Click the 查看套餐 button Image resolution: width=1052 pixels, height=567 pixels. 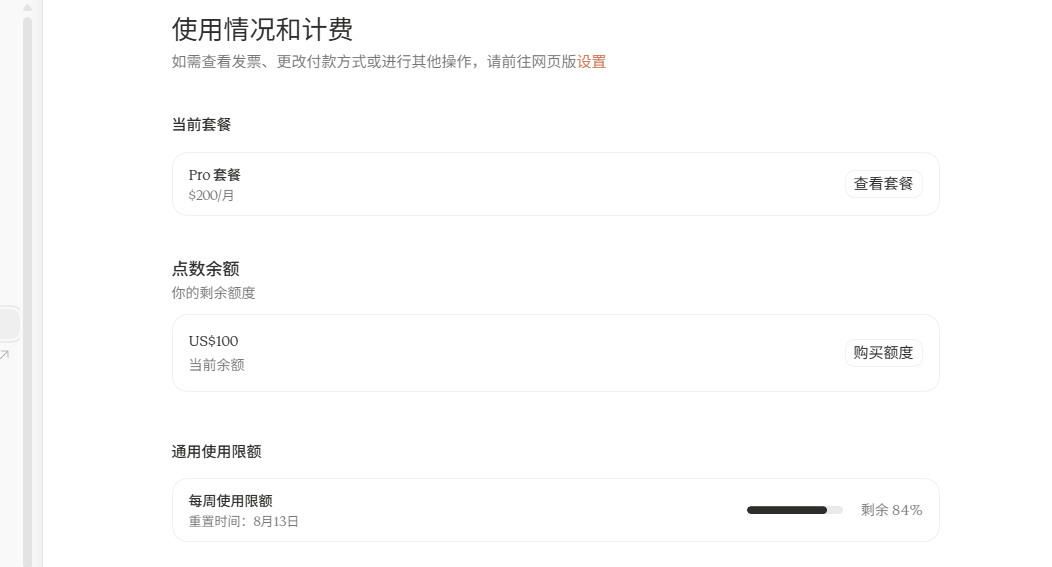(x=883, y=184)
